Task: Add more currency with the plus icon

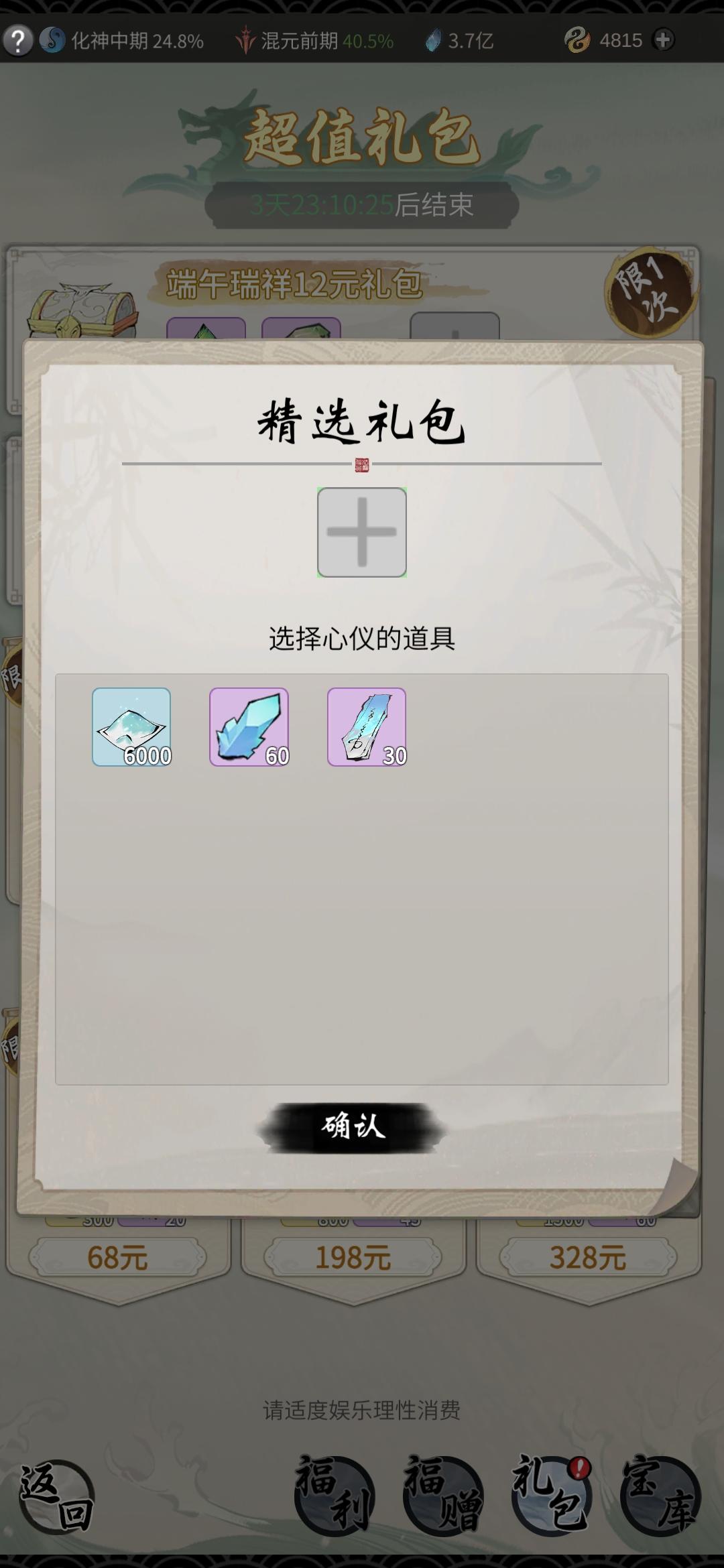Action: tap(663, 40)
